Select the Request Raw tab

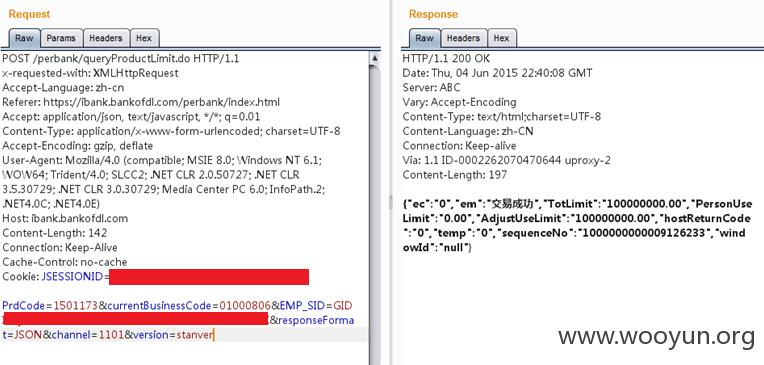24,38
